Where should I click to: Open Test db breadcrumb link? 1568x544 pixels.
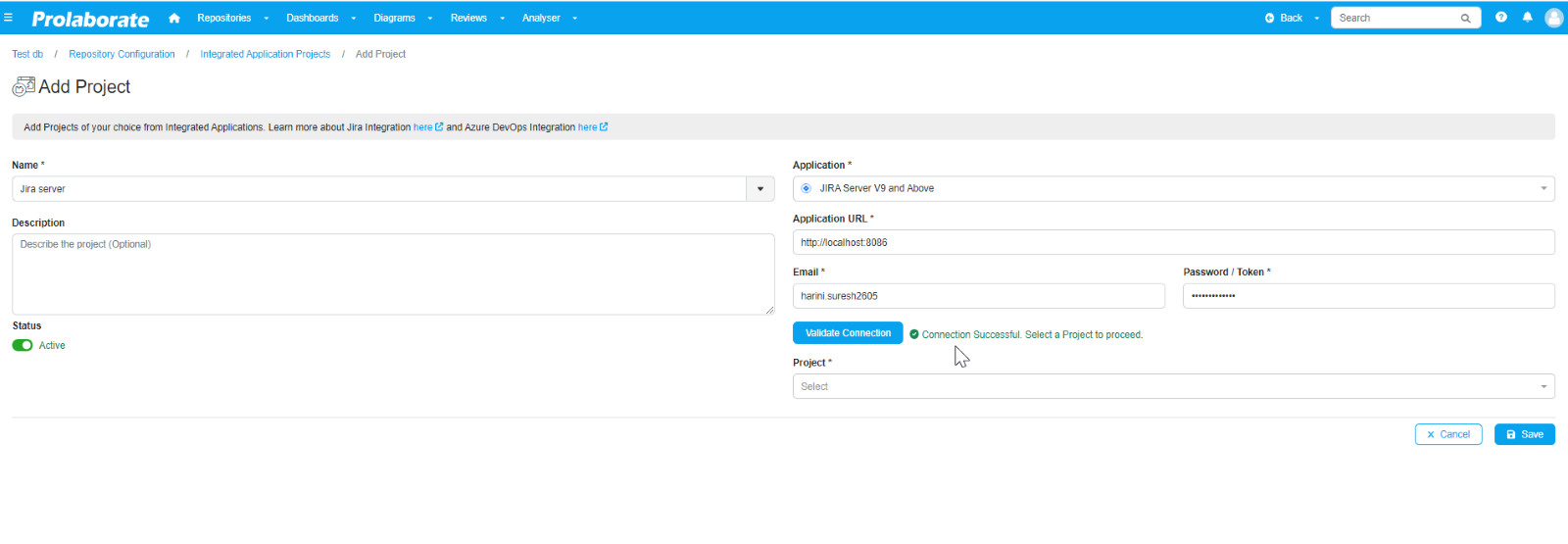coord(27,54)
